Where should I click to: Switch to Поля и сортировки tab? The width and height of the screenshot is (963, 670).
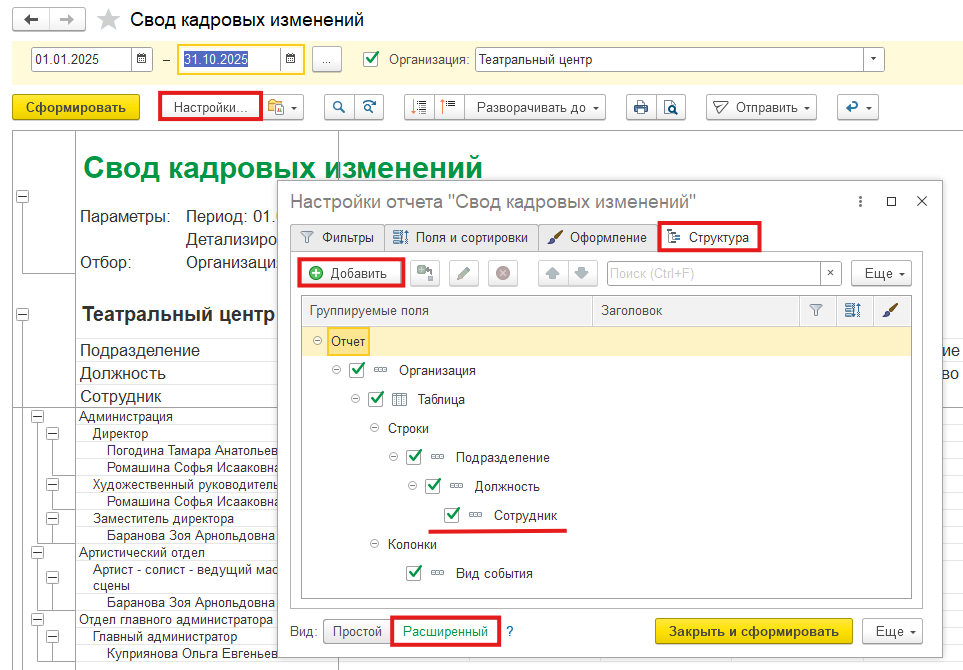click(461, 238)
